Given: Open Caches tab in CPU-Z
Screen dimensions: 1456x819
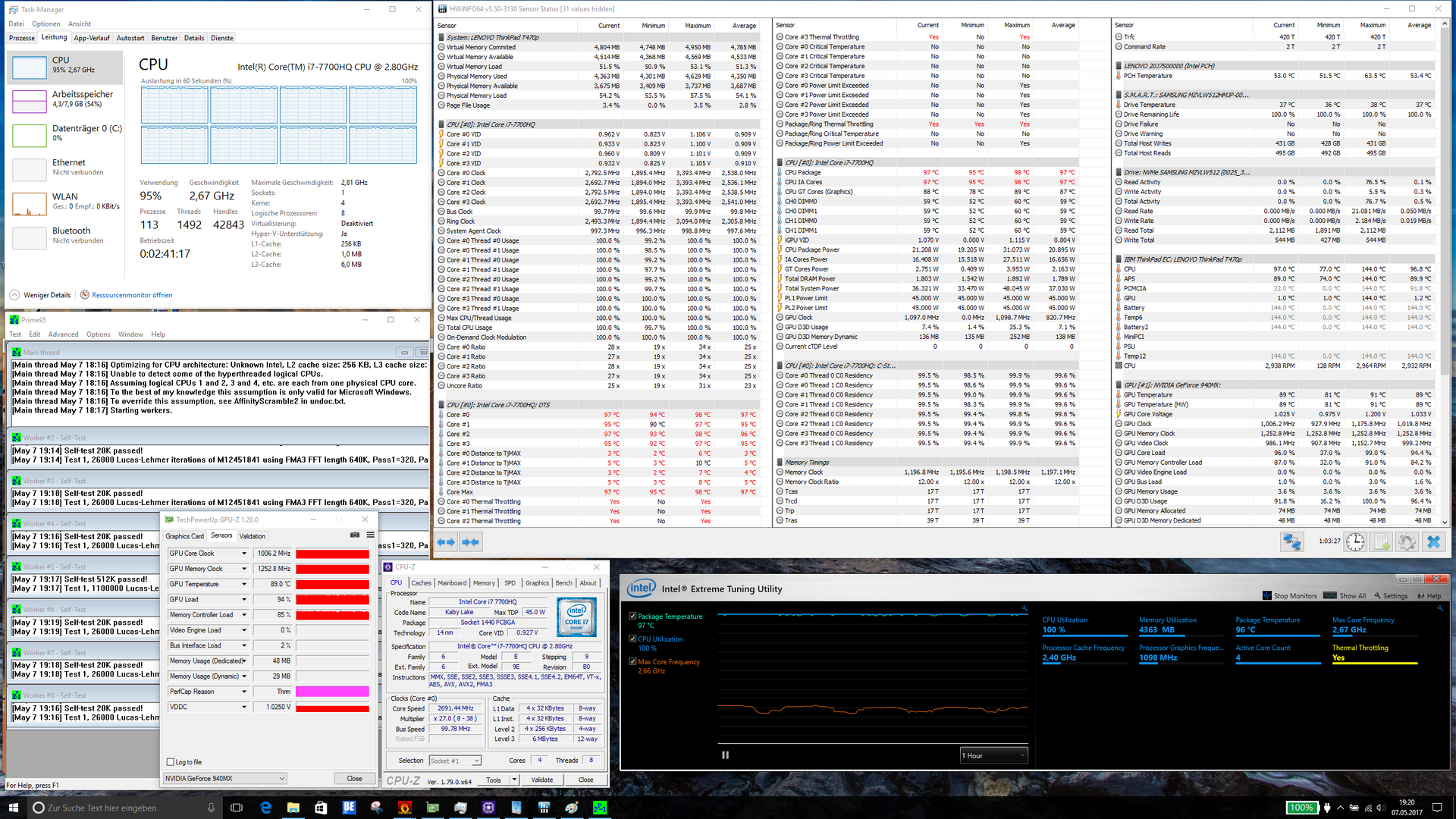Looking at the screenshot, I should [x=421, y=583].
